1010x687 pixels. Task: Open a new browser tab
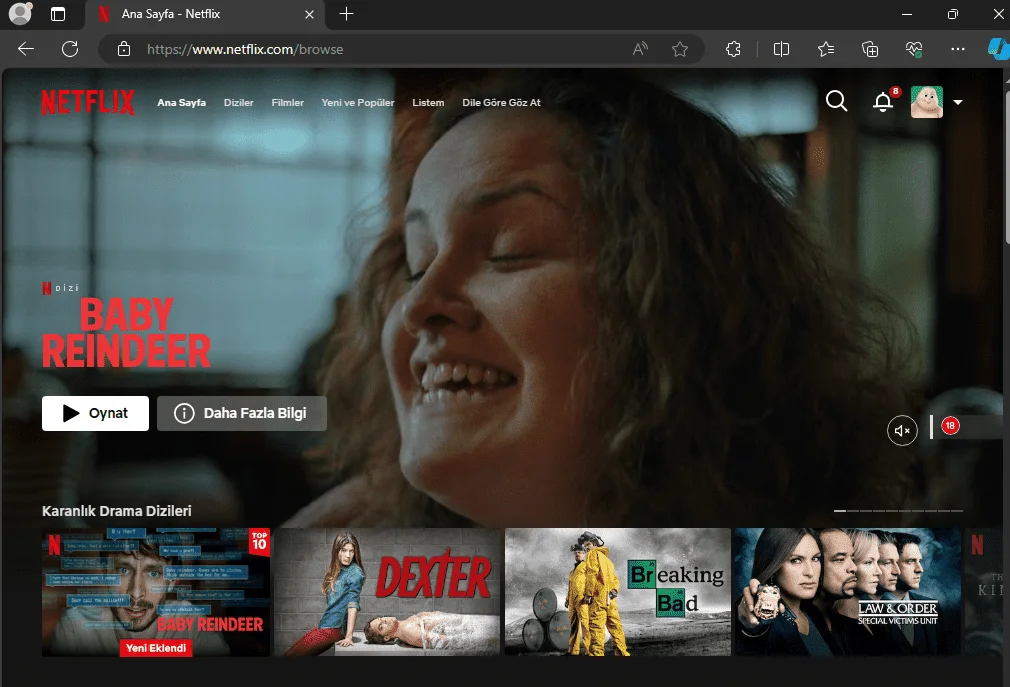coord(347,14)
